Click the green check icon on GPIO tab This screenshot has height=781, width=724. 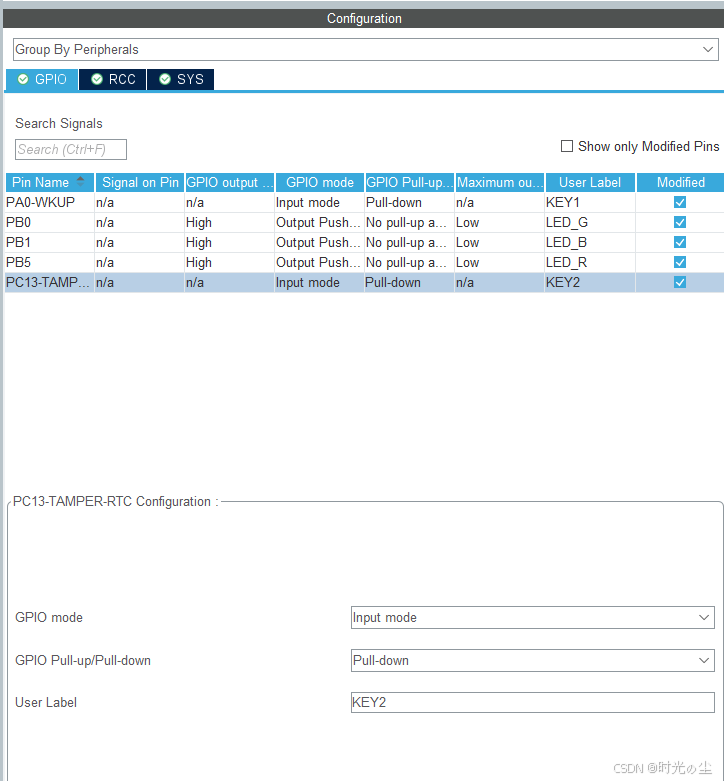click(x=23, y=79)
